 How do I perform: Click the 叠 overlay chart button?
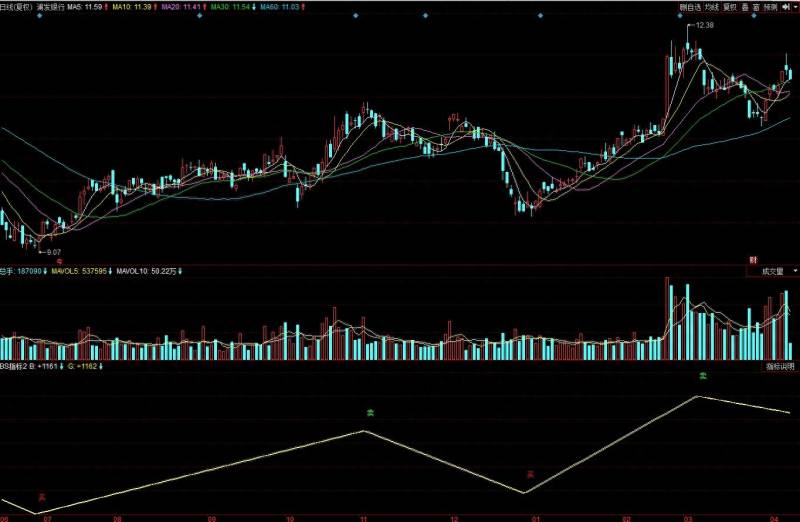click(745, 7)
